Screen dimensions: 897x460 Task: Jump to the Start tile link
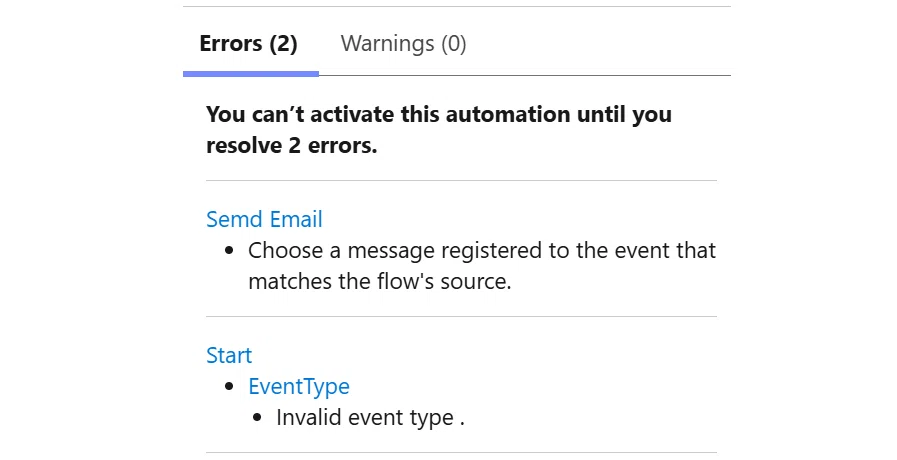click(x=229, y=355)
